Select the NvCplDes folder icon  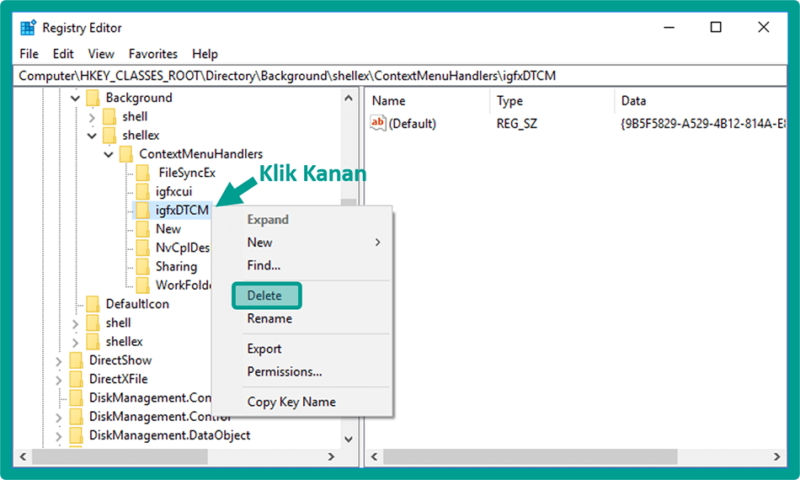point(142,248)
